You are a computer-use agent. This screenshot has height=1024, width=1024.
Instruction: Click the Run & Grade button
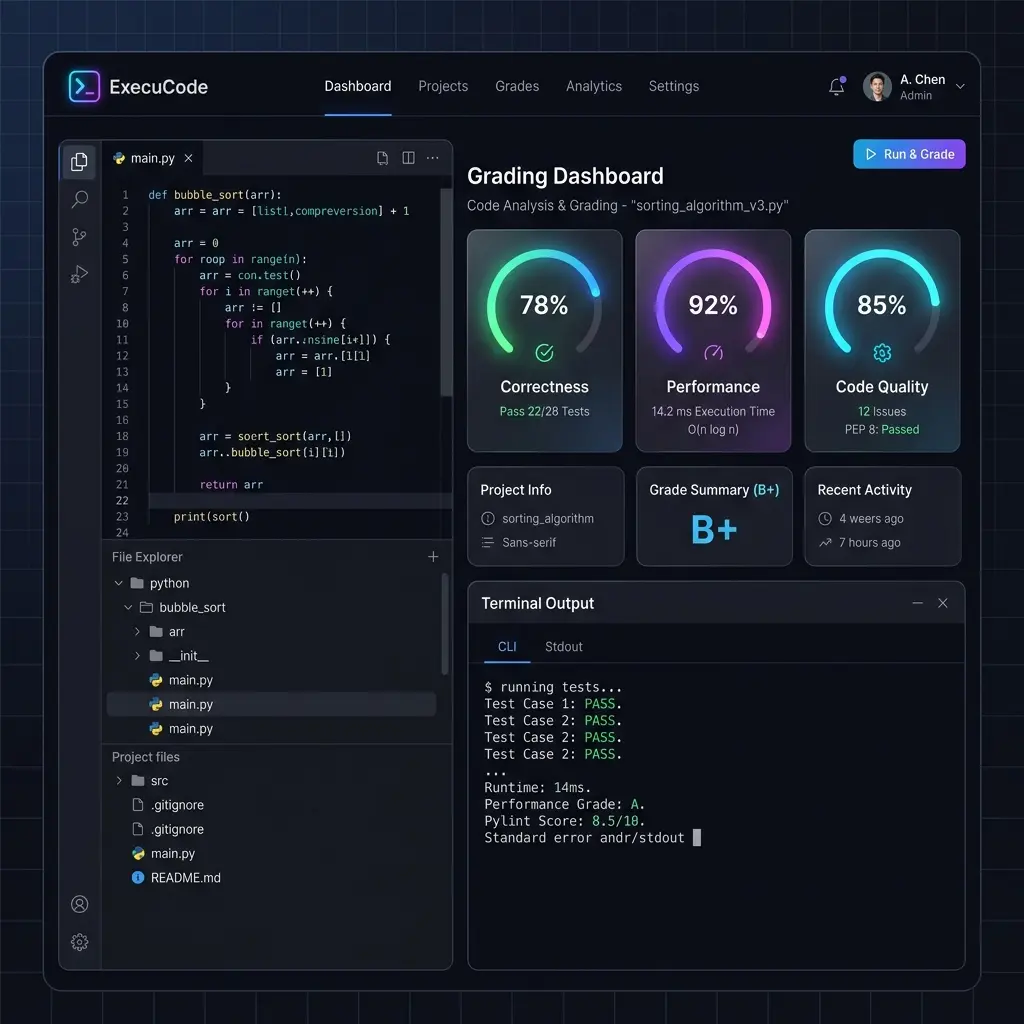point(909,154)
